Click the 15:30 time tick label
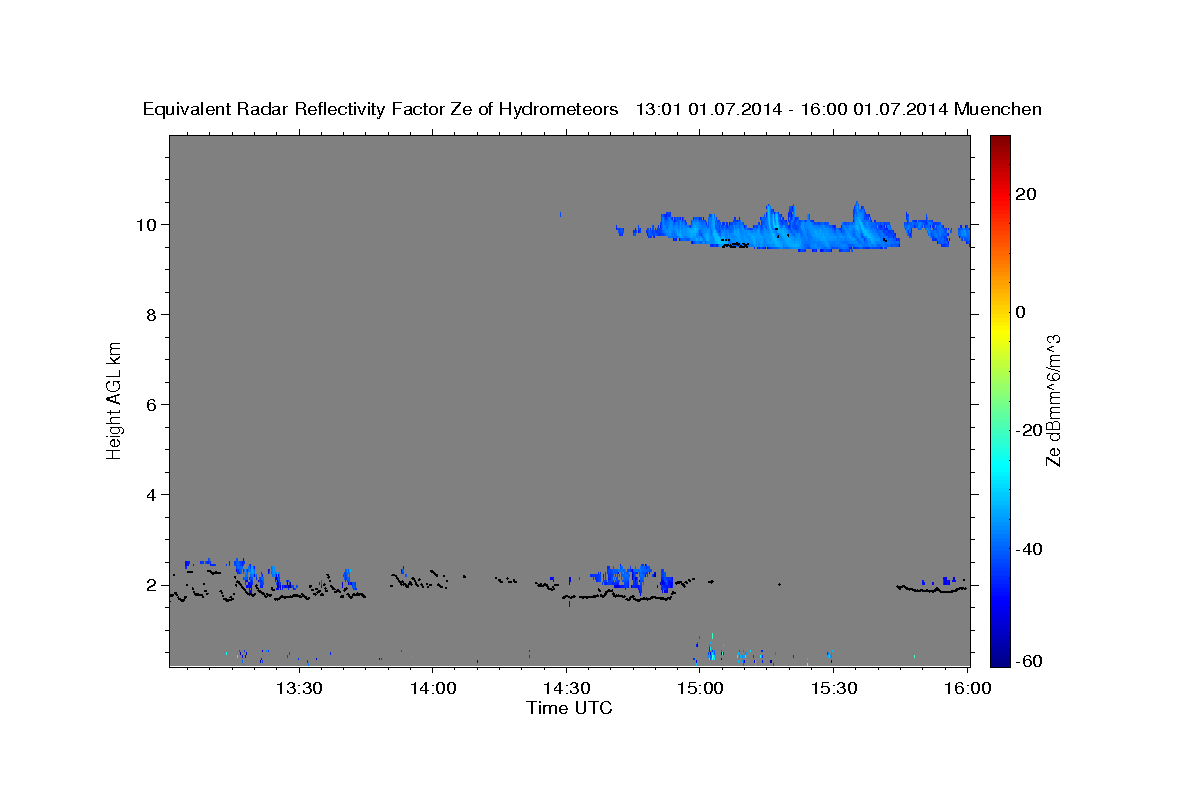The image size is (1200, 800). point(833,688)
